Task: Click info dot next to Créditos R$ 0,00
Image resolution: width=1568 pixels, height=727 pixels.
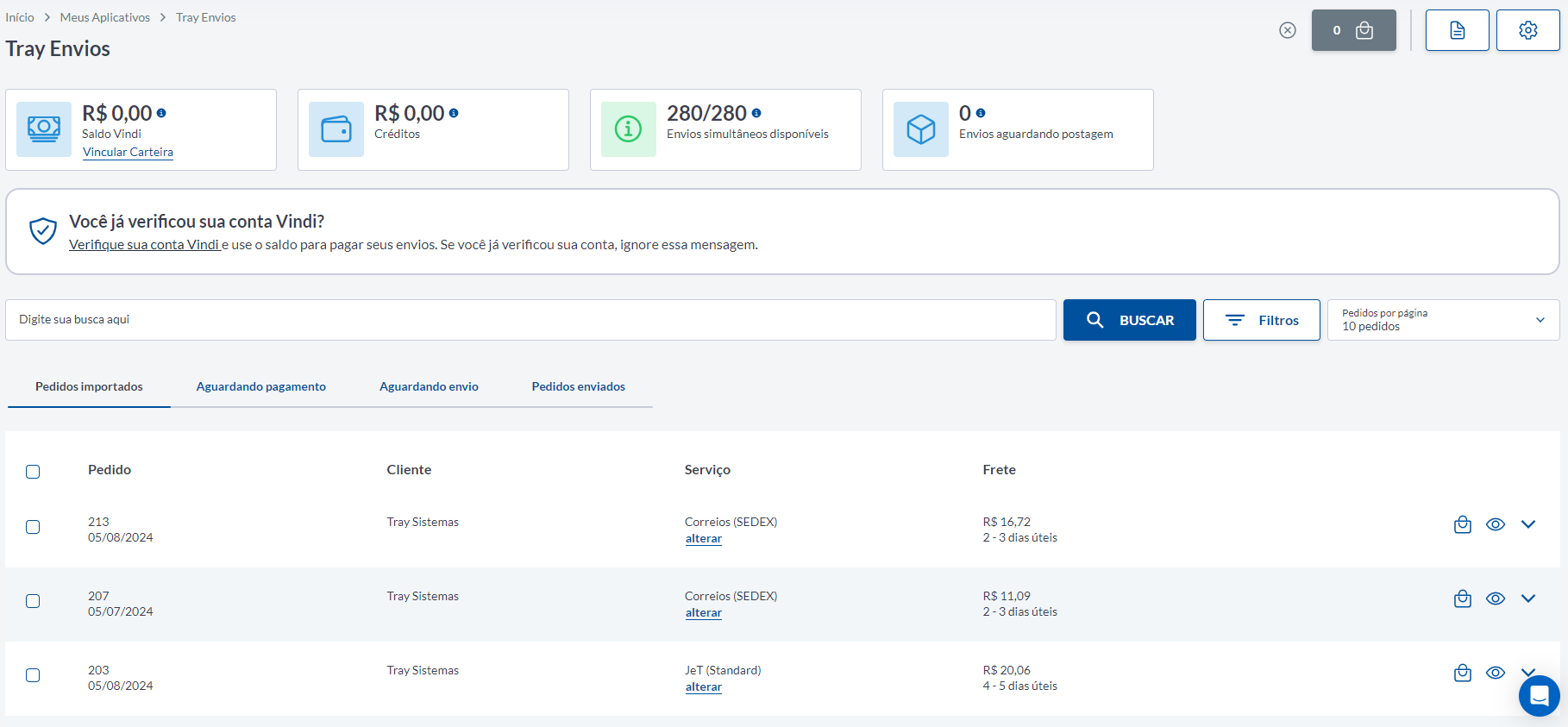Action: (x=454, y=113)
